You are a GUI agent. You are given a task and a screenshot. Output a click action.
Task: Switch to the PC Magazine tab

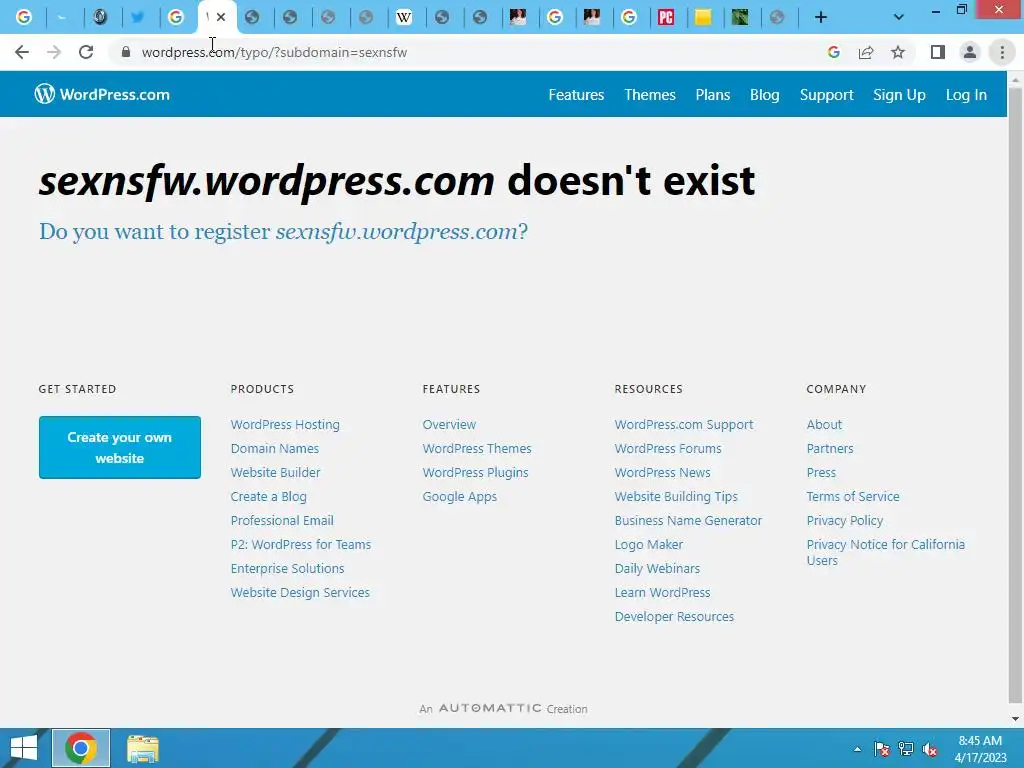pos(665,18)
